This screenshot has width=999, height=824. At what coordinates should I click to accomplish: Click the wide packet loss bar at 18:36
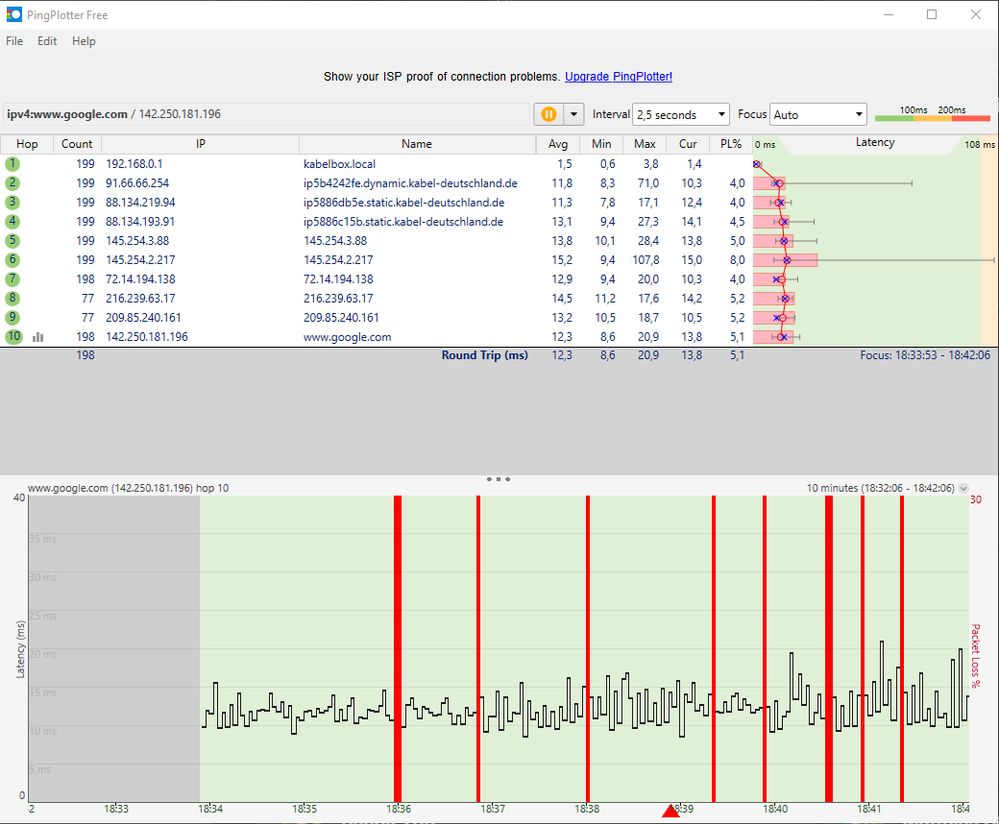(398, 649)
